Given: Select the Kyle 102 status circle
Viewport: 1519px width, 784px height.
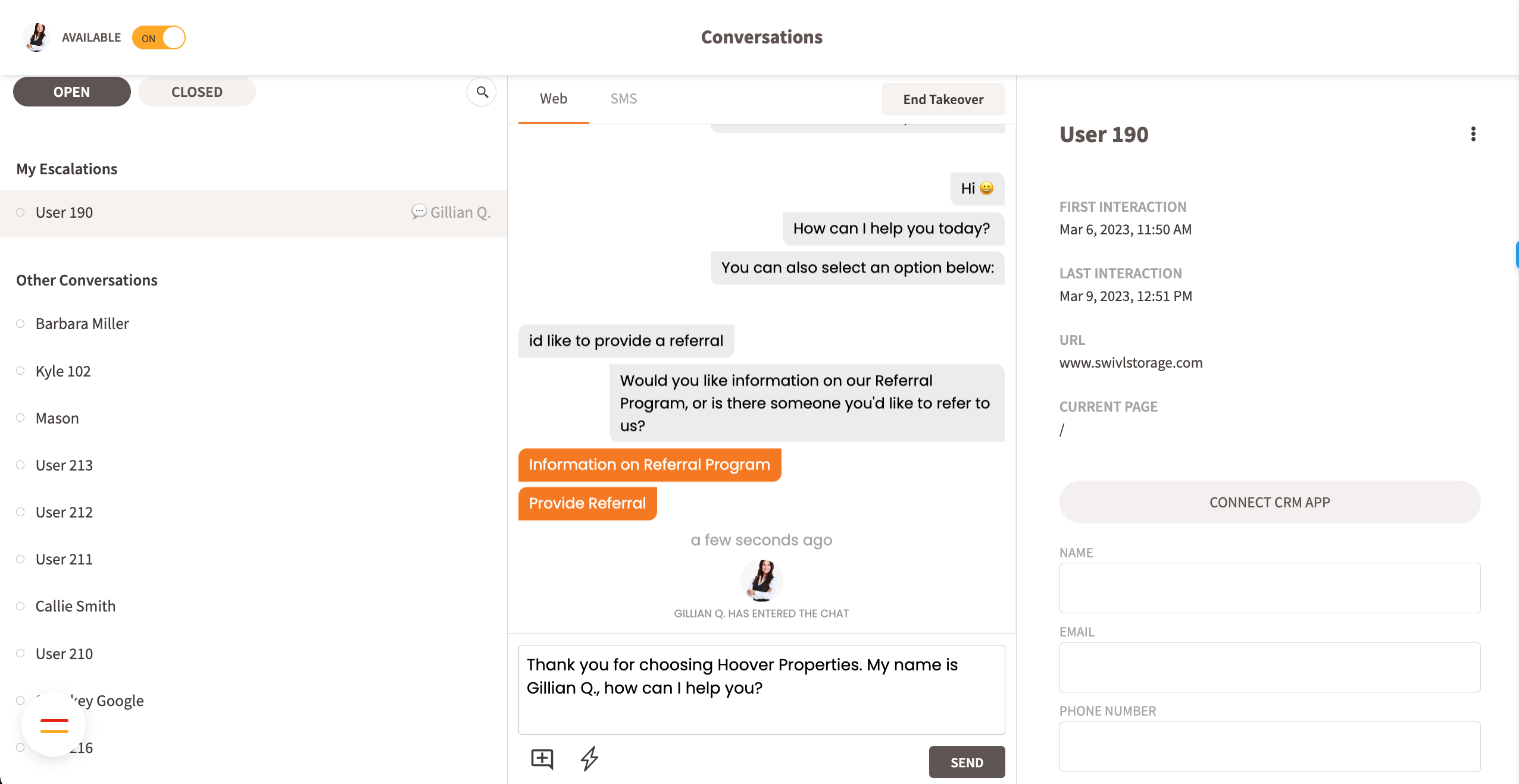Looking at the screenshot, I should coord(20,371).
